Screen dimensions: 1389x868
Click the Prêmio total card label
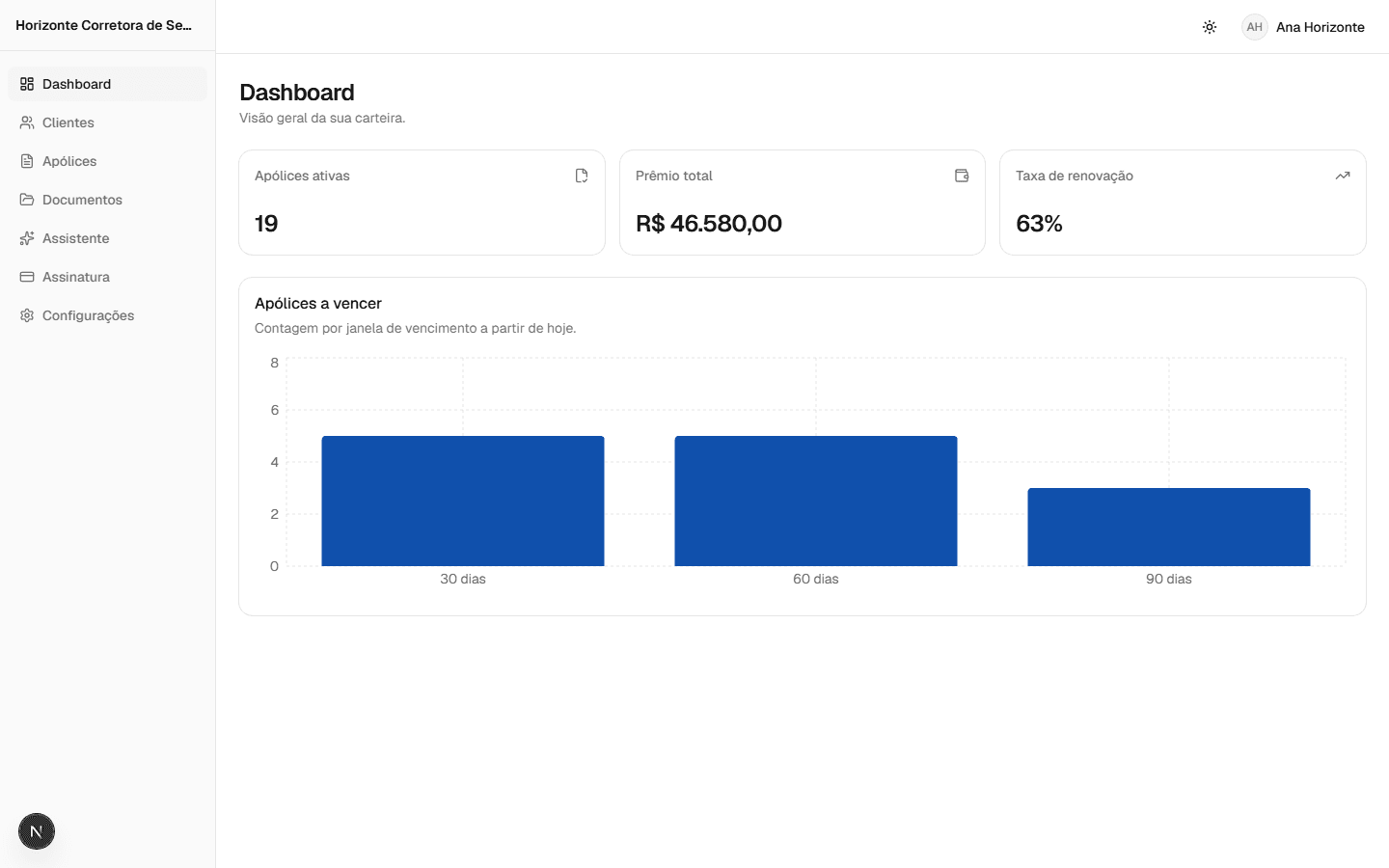pos(674,176)
